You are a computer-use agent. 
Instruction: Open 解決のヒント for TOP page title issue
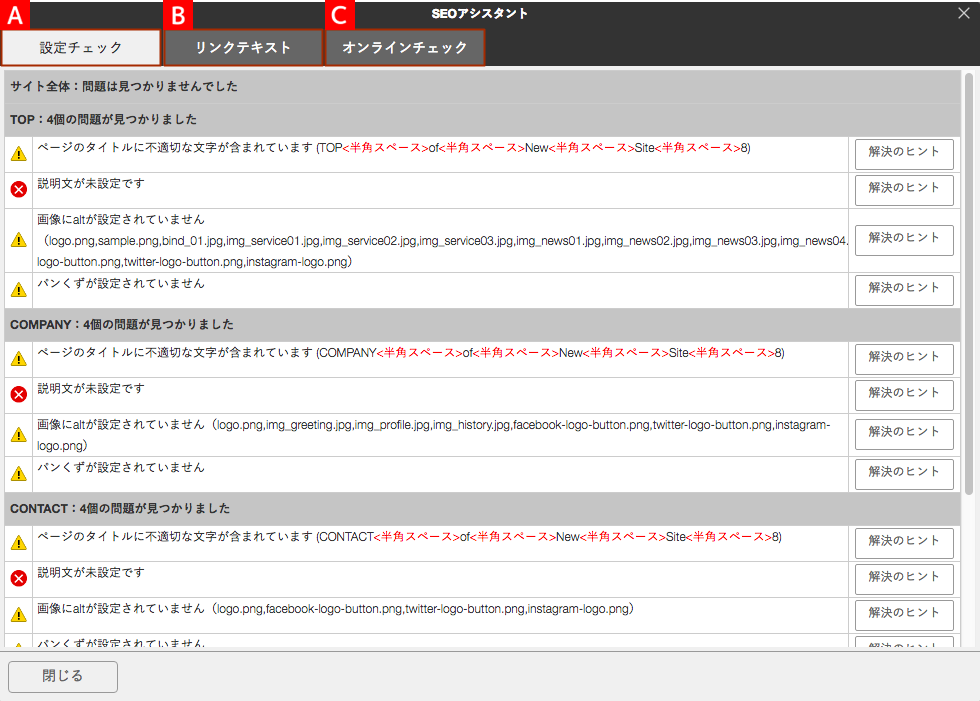click(x=904, y=154)
